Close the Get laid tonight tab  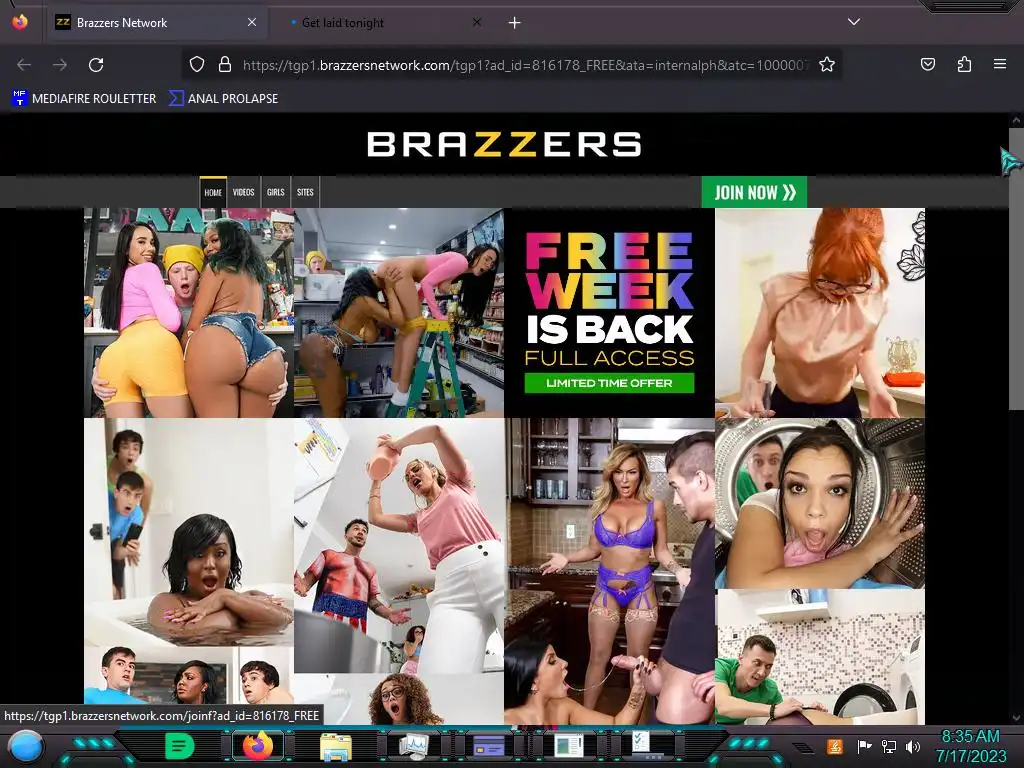pos(477,22)
